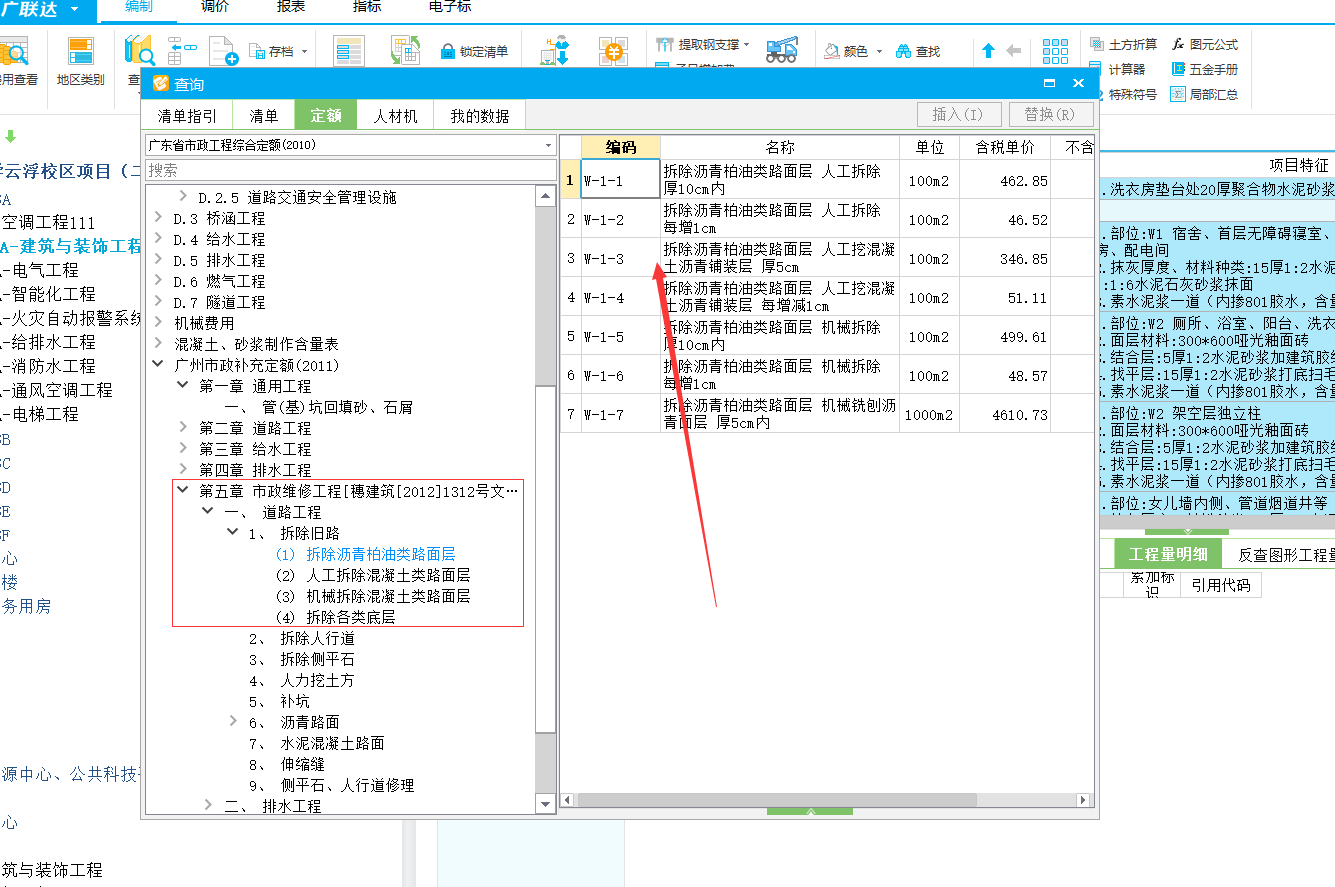Viewport: 1335px width, 887px height.
Task: Collapse the 广州市政补充定额(2011) node
Action: click(159, 365)
